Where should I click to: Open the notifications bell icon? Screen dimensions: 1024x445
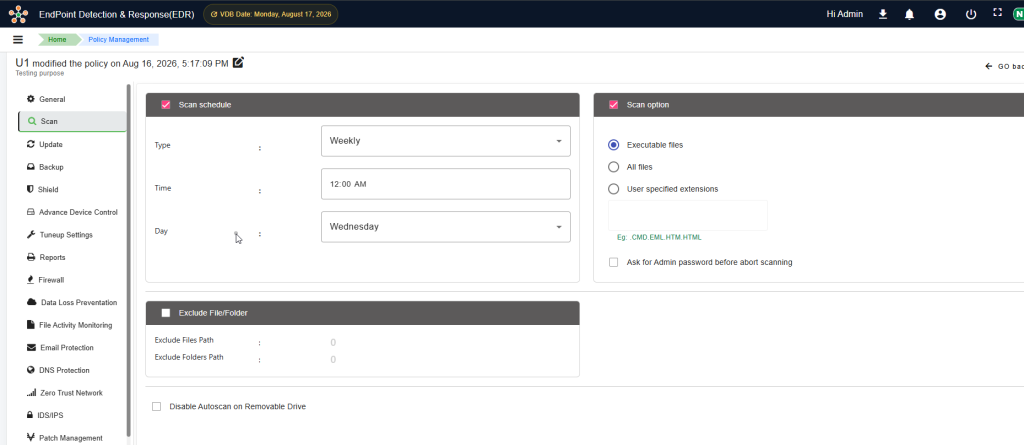pyautogui.click(x=909, y=14)
